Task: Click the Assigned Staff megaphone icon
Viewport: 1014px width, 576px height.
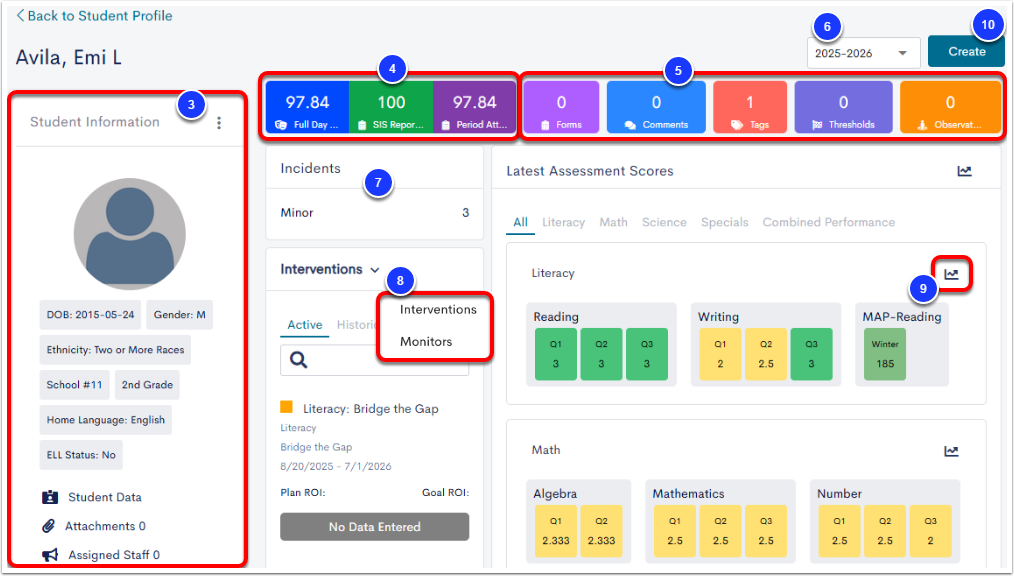Action: point(49,555)
